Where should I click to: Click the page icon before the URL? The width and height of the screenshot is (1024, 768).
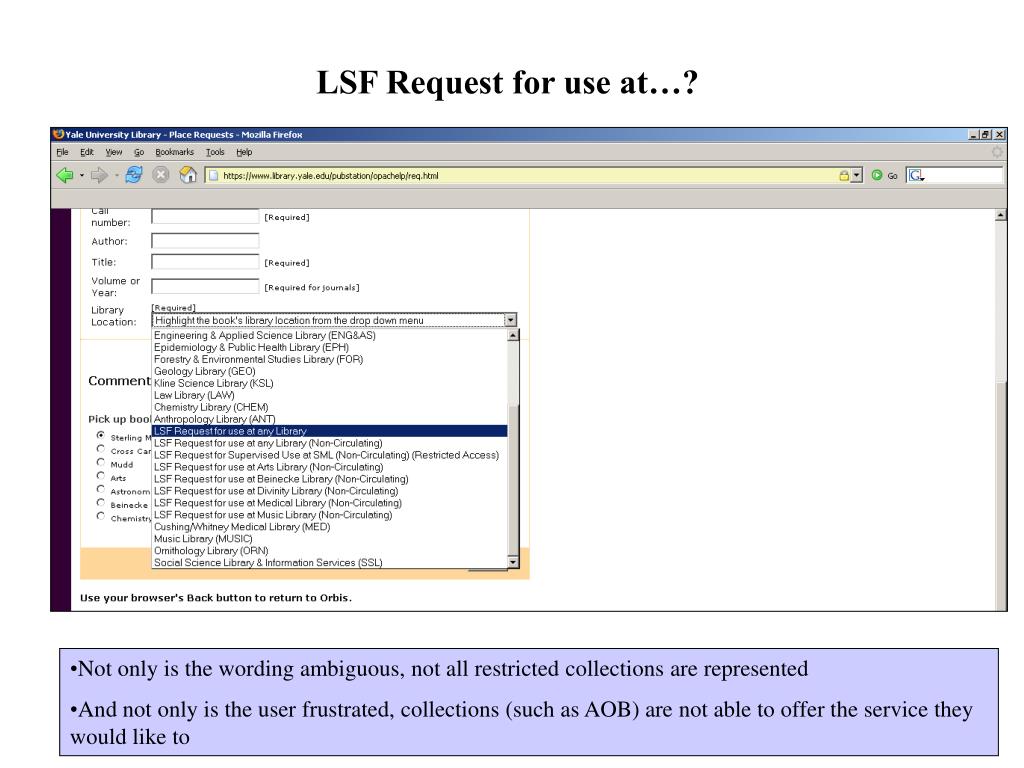pyautogui.click(x=213, y=175)
